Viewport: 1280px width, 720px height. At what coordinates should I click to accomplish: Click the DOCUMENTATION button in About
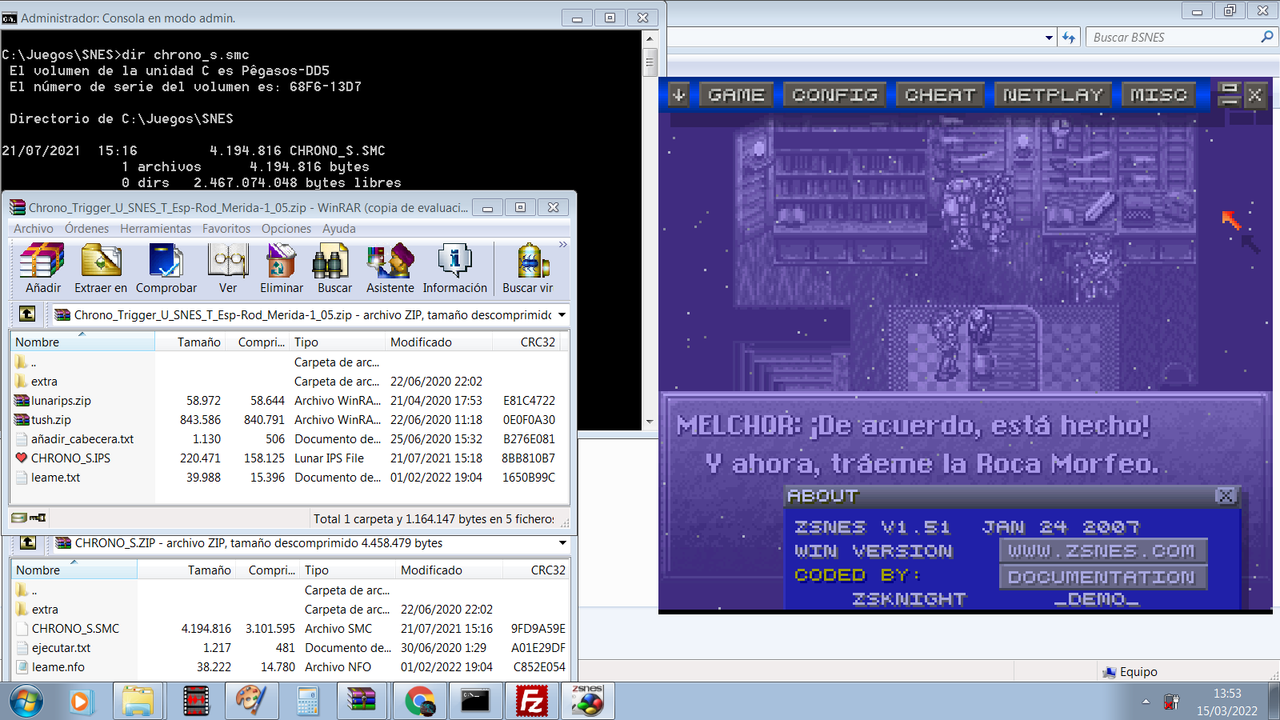(x=1101, y=577)
